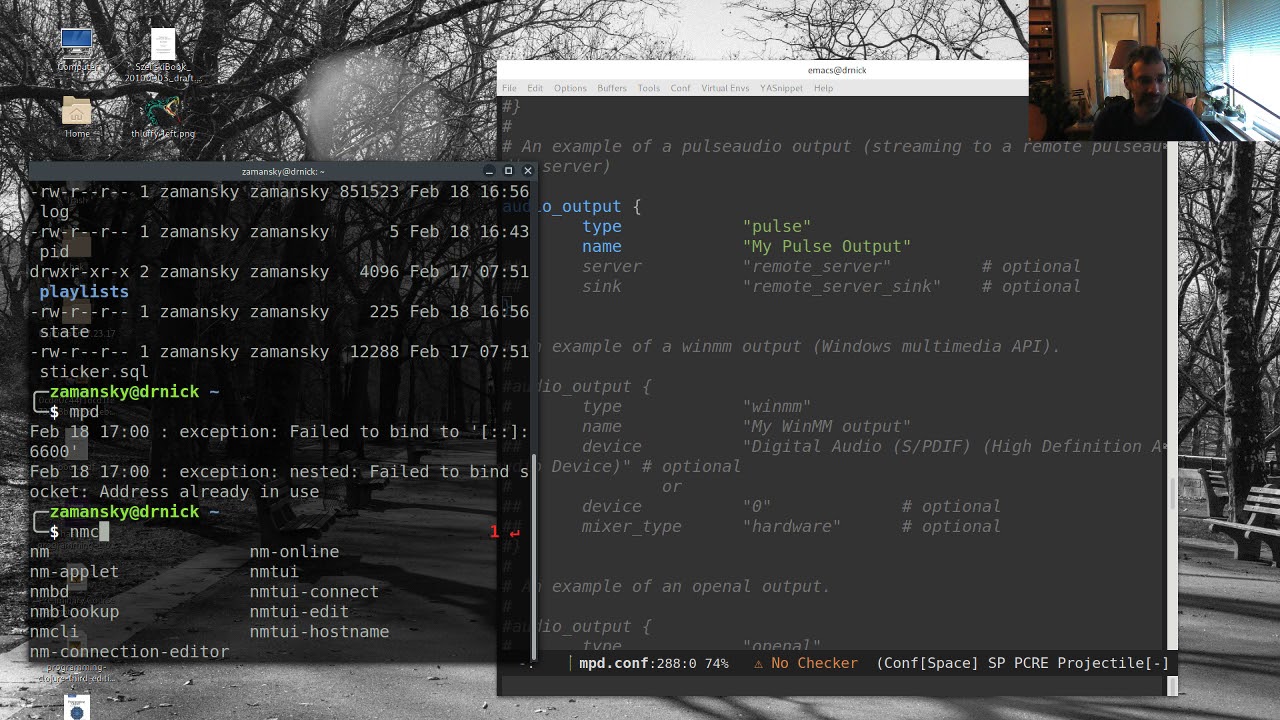Open the Virtual Envs menu in Emacs

click(x=725, y=88)
